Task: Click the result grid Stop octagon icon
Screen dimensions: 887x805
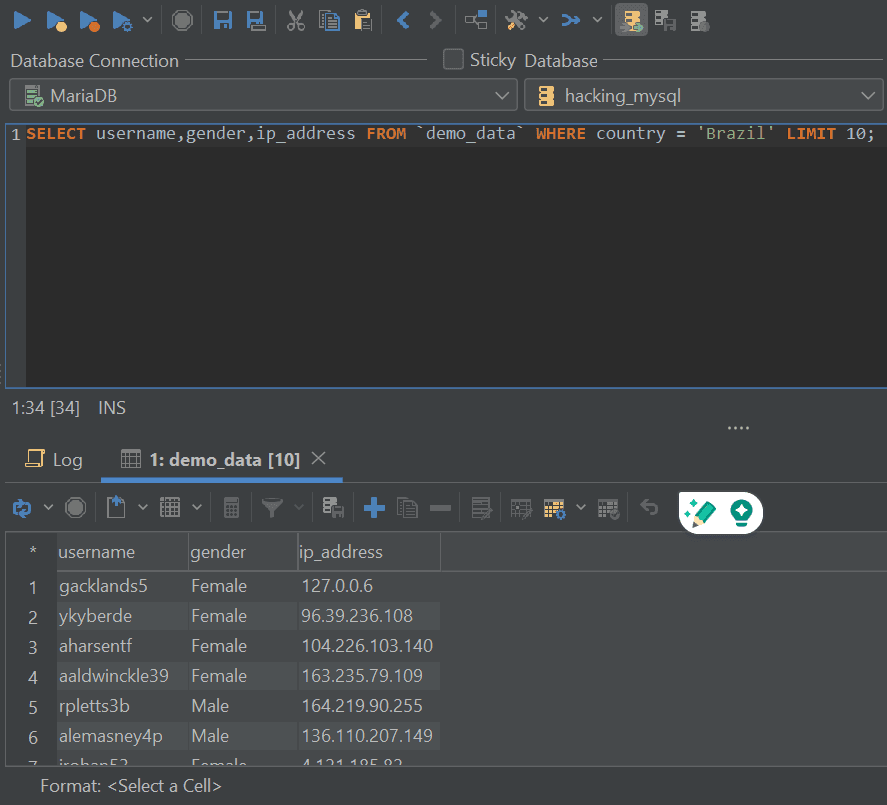Action: point(75,508)
